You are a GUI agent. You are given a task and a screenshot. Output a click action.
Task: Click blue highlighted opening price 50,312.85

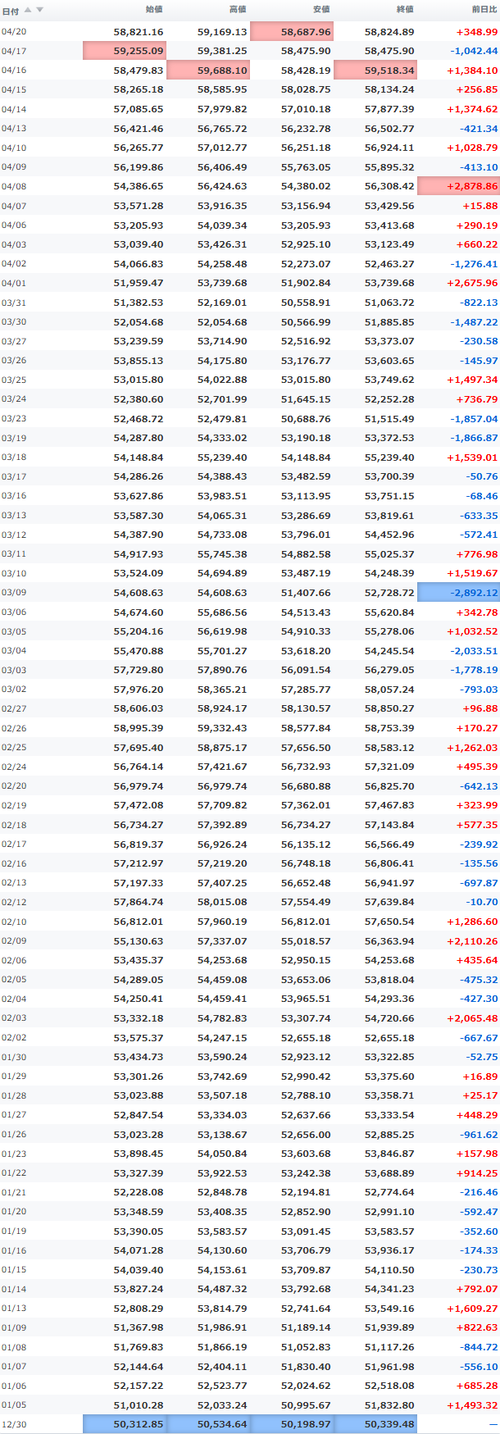click(125, 1423)
